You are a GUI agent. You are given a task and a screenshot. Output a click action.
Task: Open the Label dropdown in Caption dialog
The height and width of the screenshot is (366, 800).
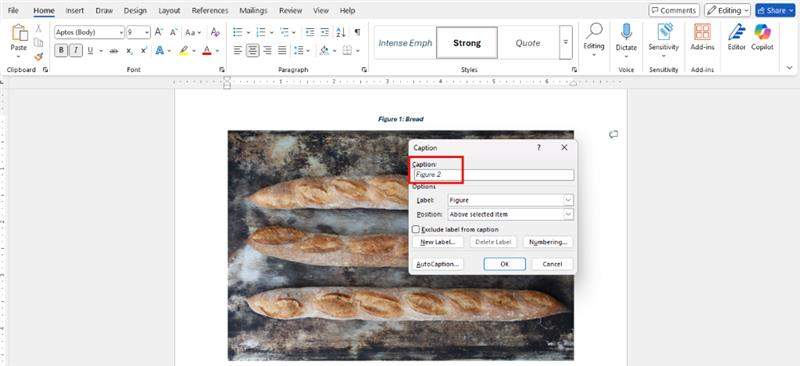click(x=568, y=200)
